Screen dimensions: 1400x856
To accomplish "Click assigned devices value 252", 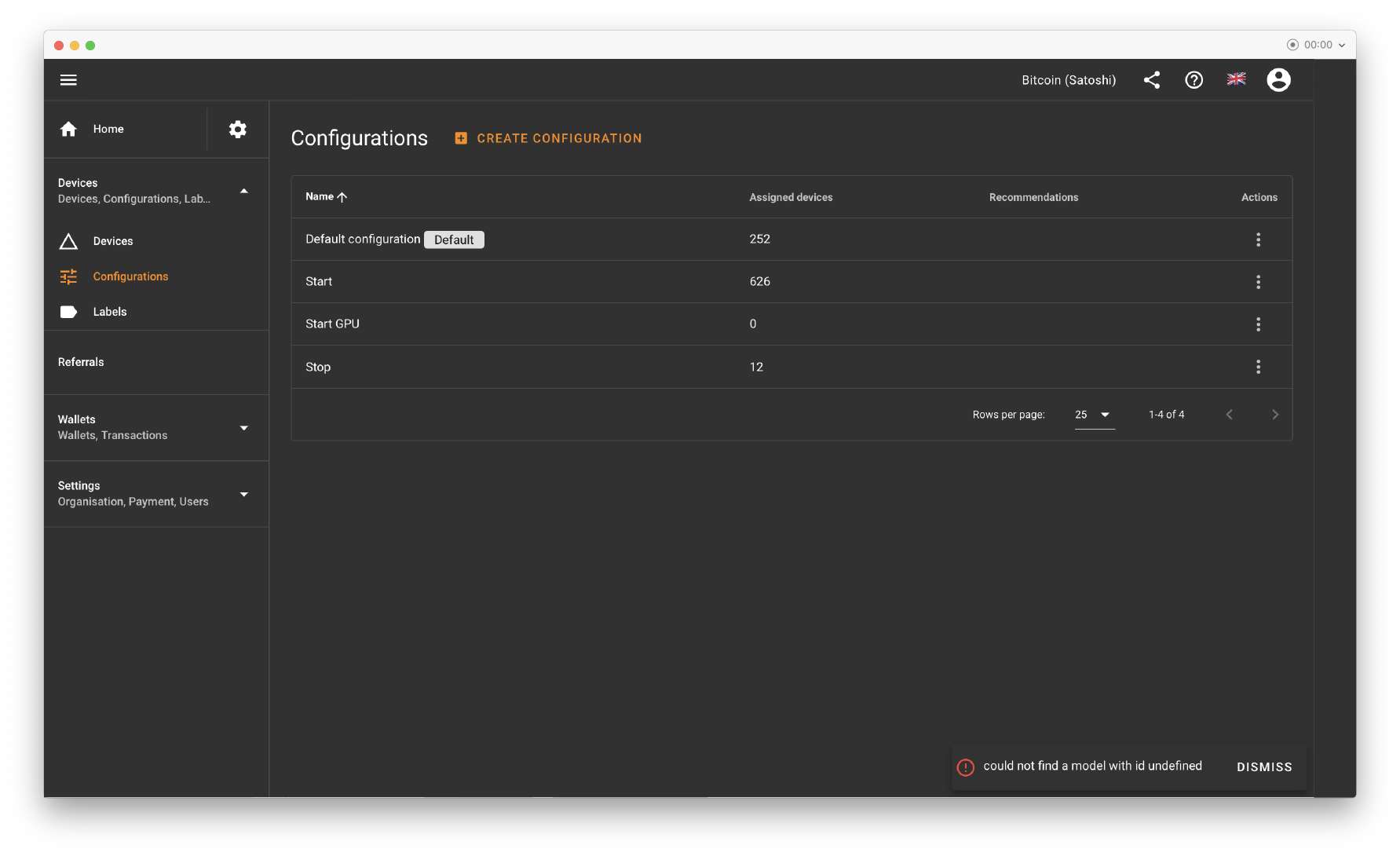I will [x=759, y=239].
